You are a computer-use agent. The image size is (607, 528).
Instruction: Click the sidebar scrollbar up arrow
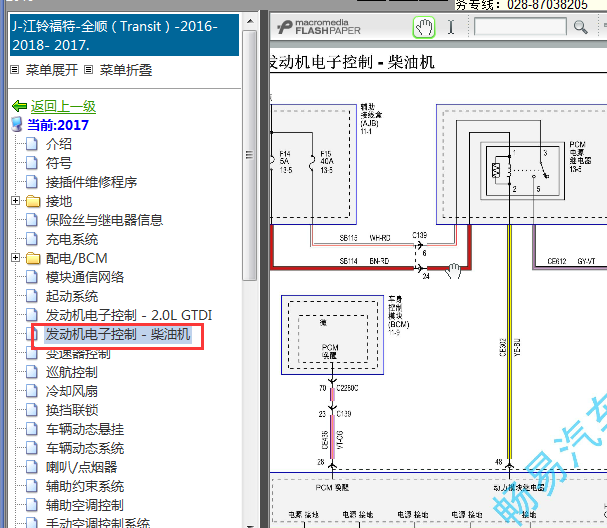click(x=250, y=22)
